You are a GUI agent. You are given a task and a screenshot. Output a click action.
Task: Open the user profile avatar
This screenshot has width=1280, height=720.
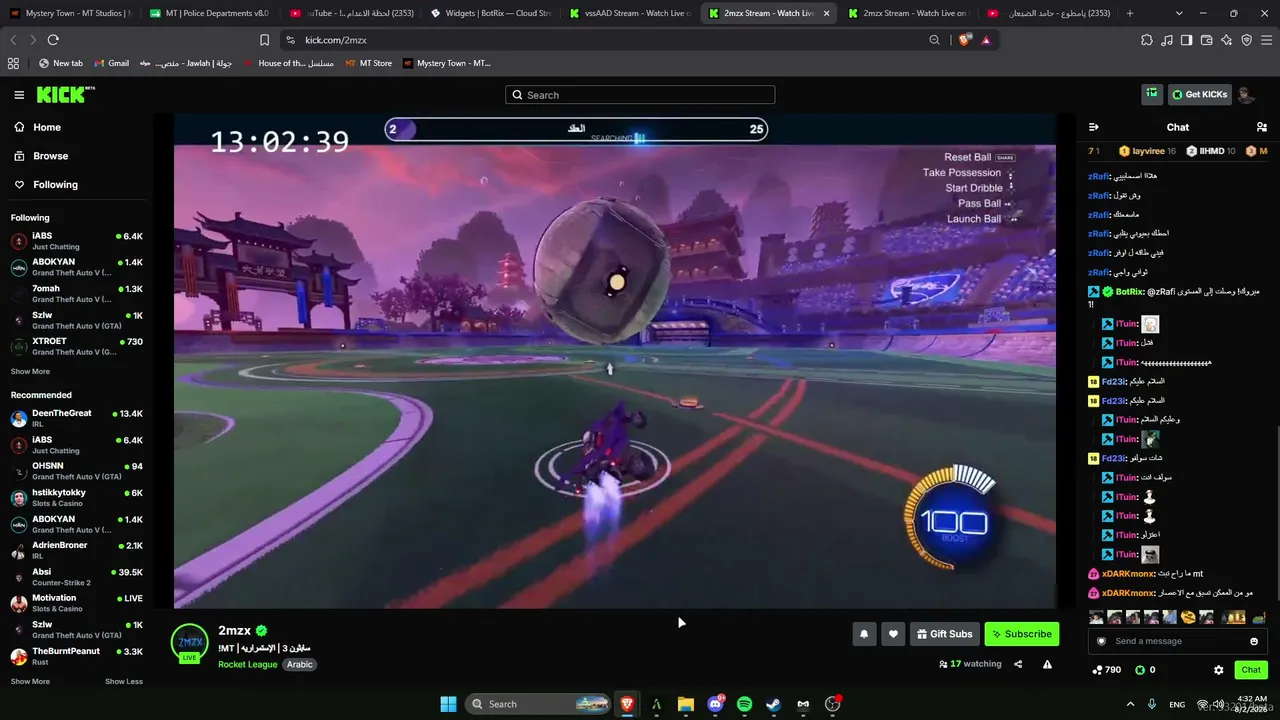pos(1246,95)
